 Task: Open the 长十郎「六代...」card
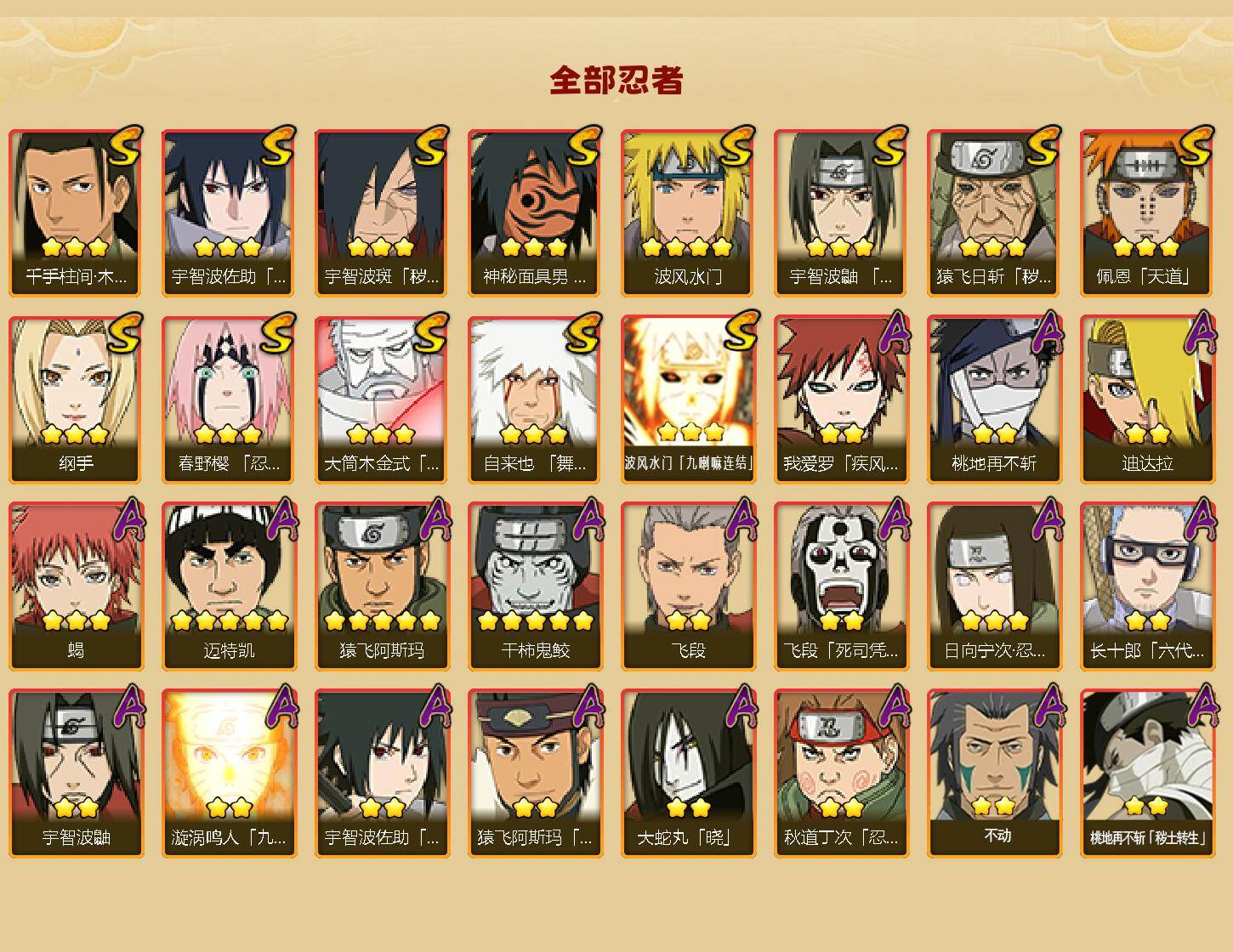[x=1147, y=586]
